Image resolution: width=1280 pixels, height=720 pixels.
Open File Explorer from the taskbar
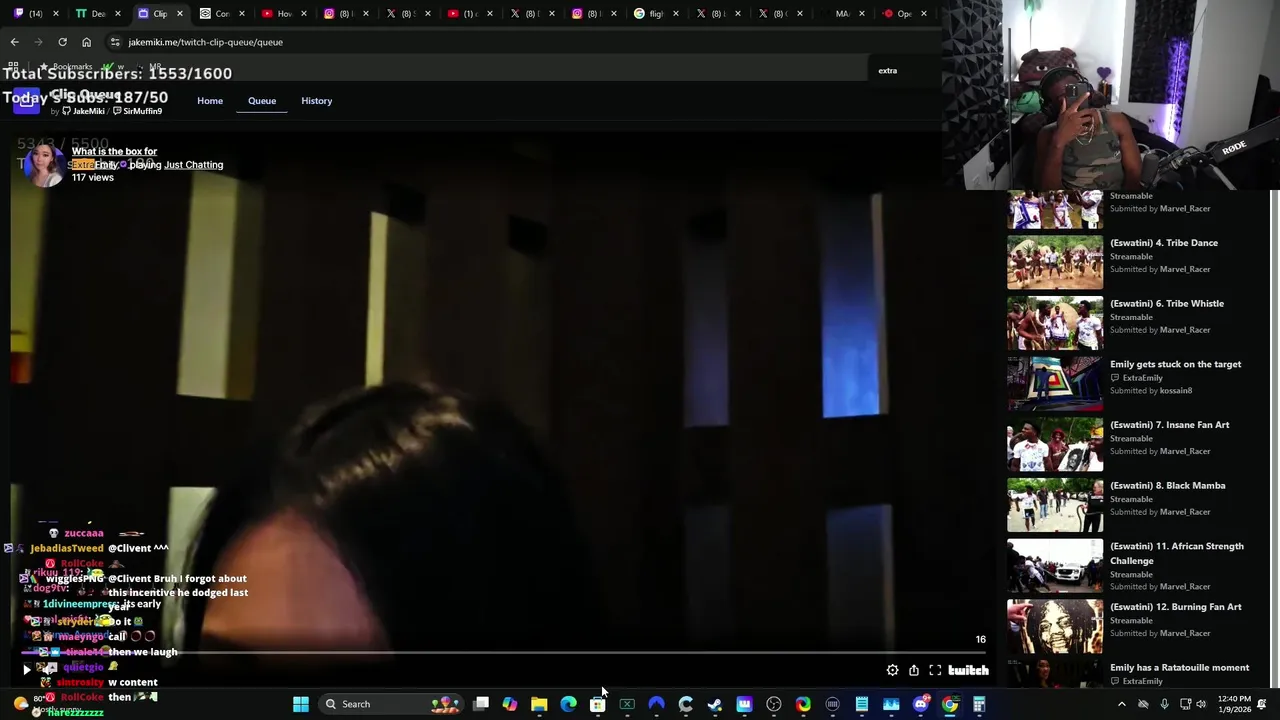pyautogui.click(x=539, y=704)
